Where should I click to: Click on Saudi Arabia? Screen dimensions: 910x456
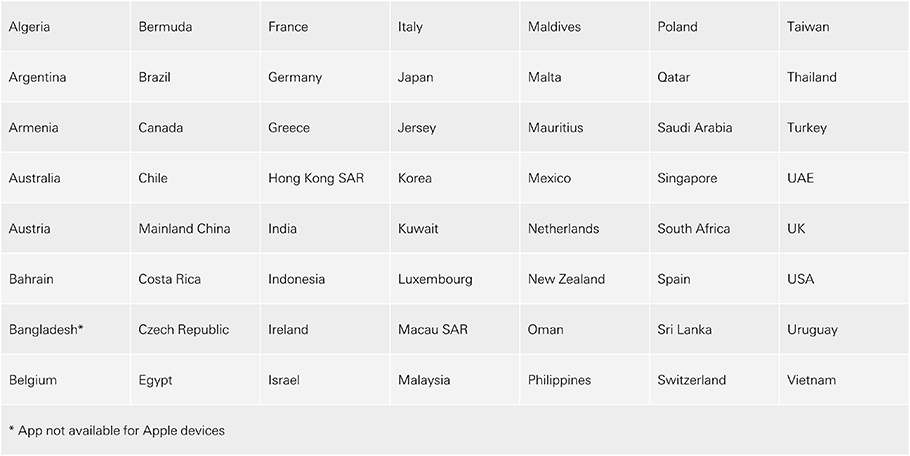[694, 128]
